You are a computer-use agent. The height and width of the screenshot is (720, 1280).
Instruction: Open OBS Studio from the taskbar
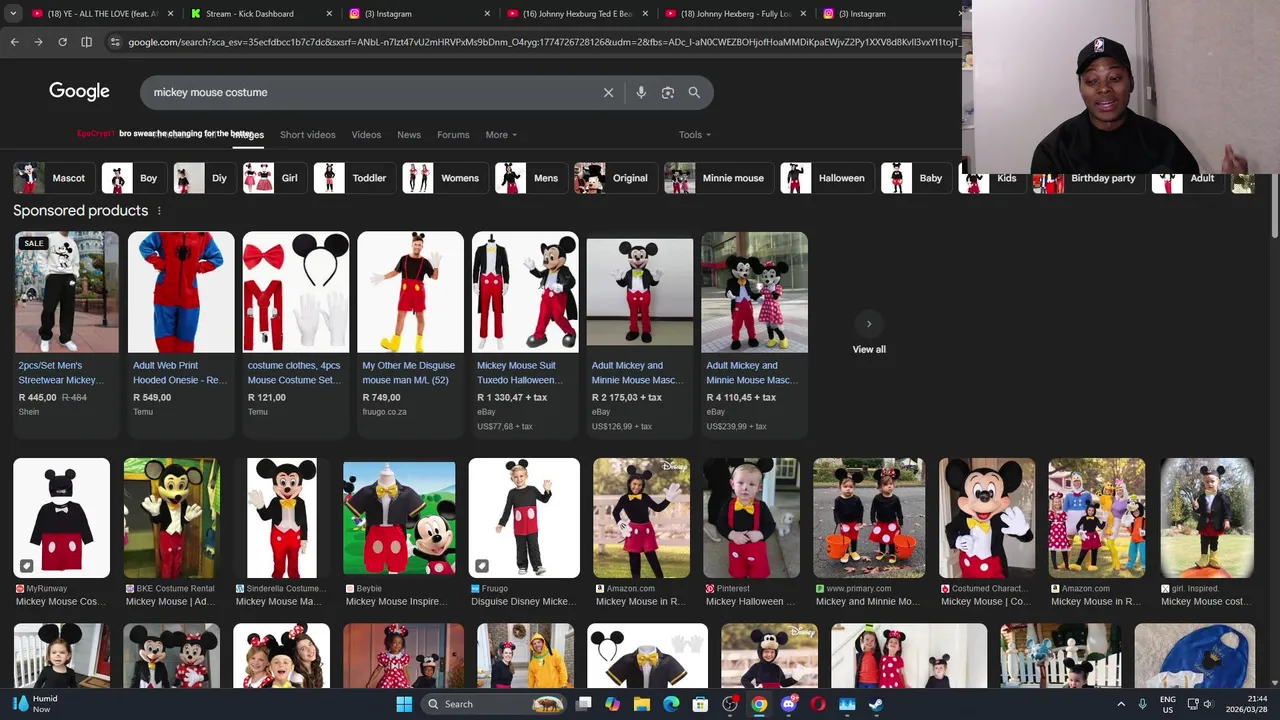click(730, 704)
